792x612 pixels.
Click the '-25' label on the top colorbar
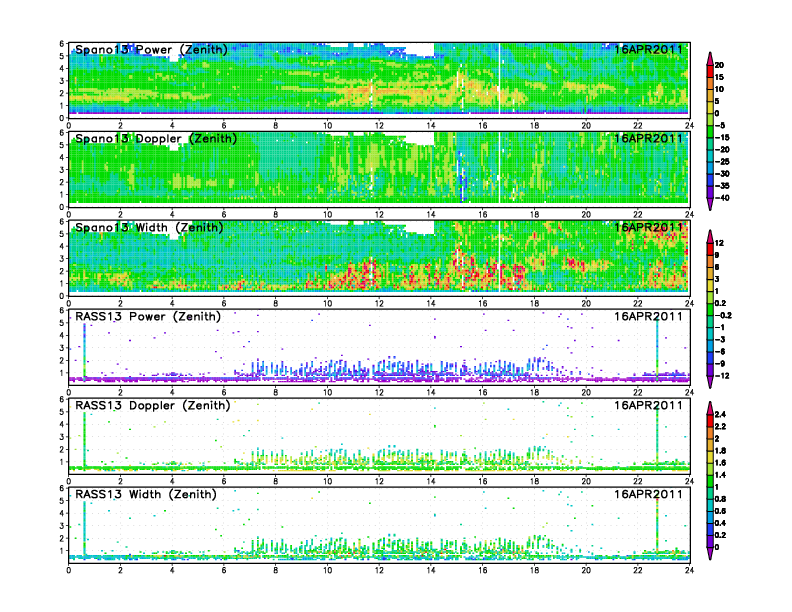[x=722, y=162]
